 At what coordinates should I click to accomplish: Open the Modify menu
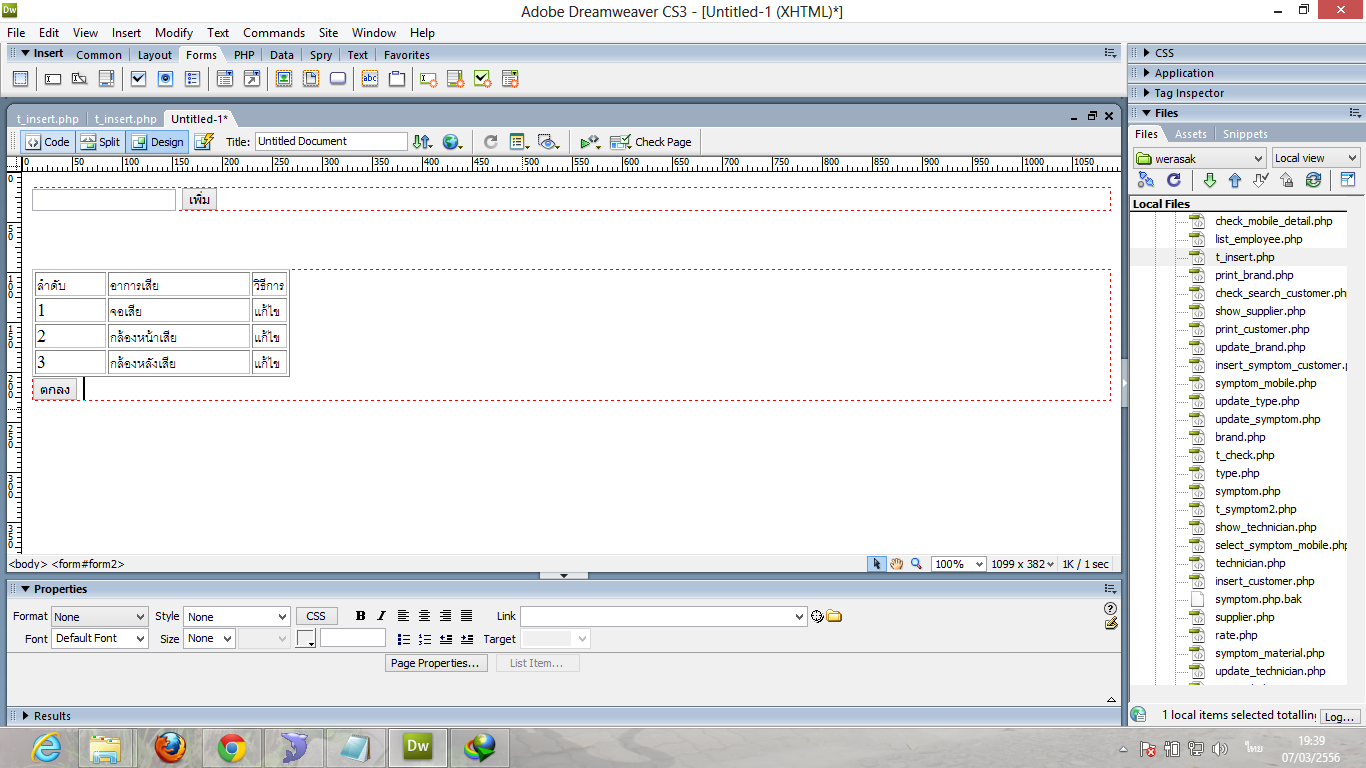pyautogui.click(x=174, y=33)
